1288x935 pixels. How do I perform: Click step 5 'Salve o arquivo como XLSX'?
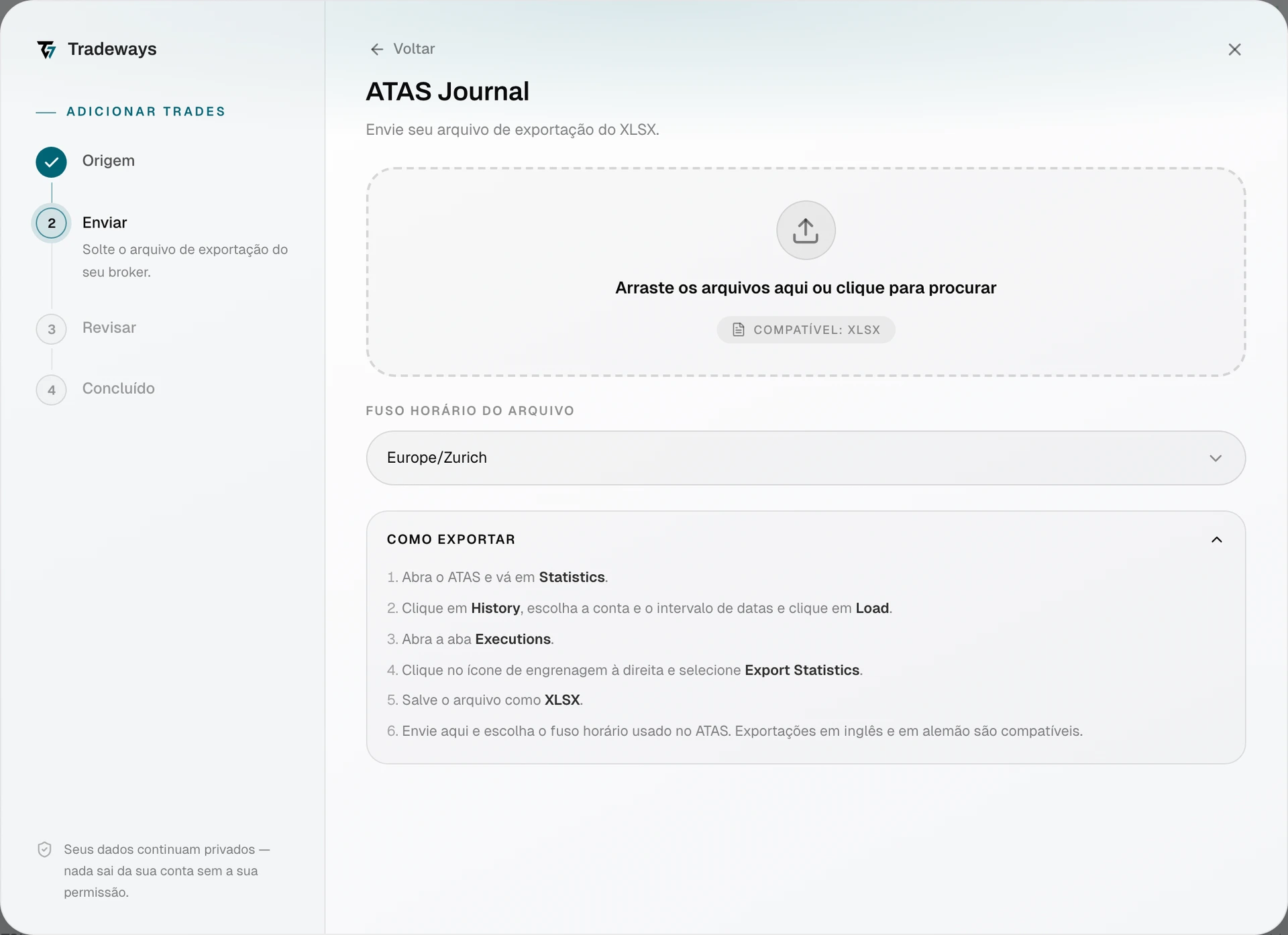(x=485, y=700)
